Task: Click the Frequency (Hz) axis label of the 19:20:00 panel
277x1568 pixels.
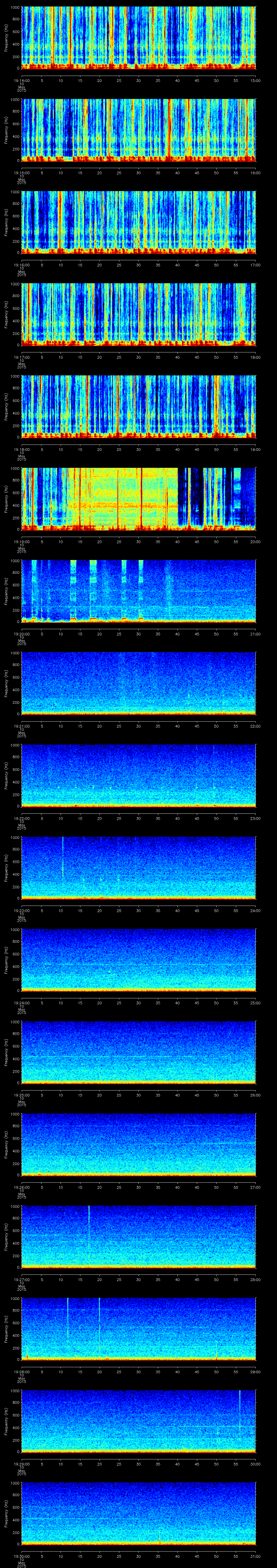Action: 6,591
